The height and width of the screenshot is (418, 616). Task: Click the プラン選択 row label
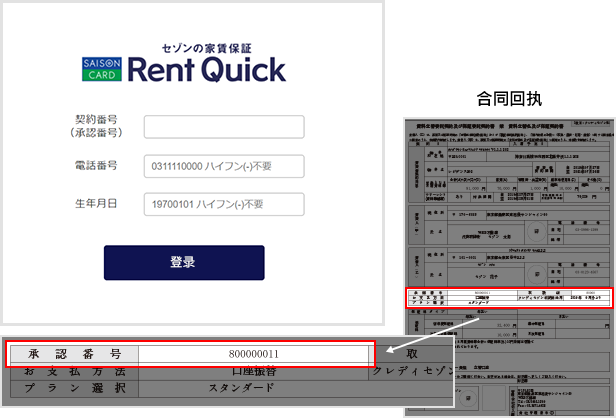74,388
